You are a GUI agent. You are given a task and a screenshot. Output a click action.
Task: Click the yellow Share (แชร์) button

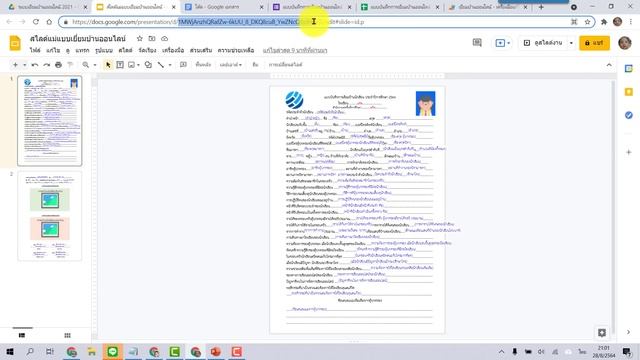[594, 42]
